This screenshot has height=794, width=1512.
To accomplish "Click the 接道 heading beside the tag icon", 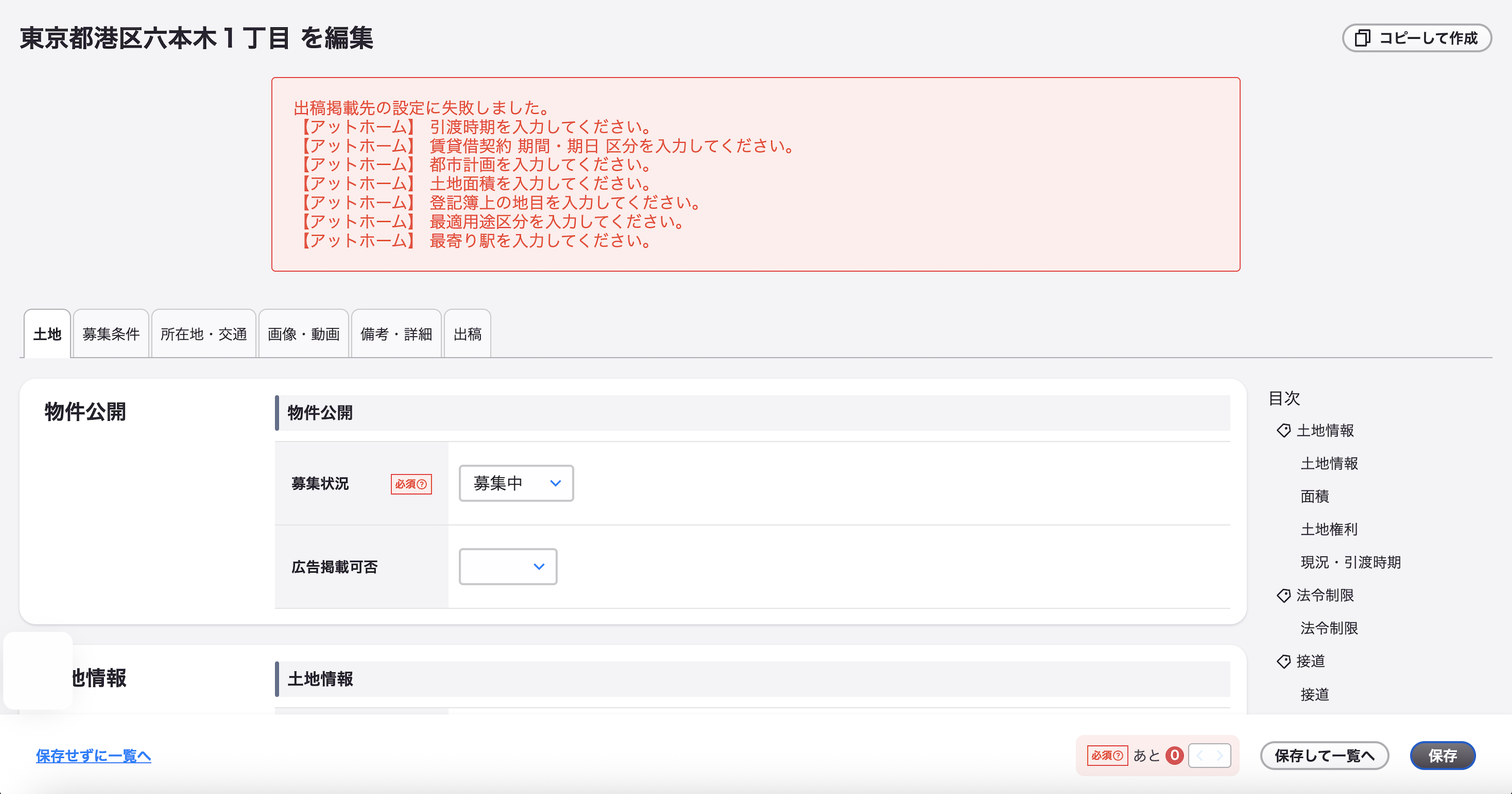I will (x=1311, y=661).
